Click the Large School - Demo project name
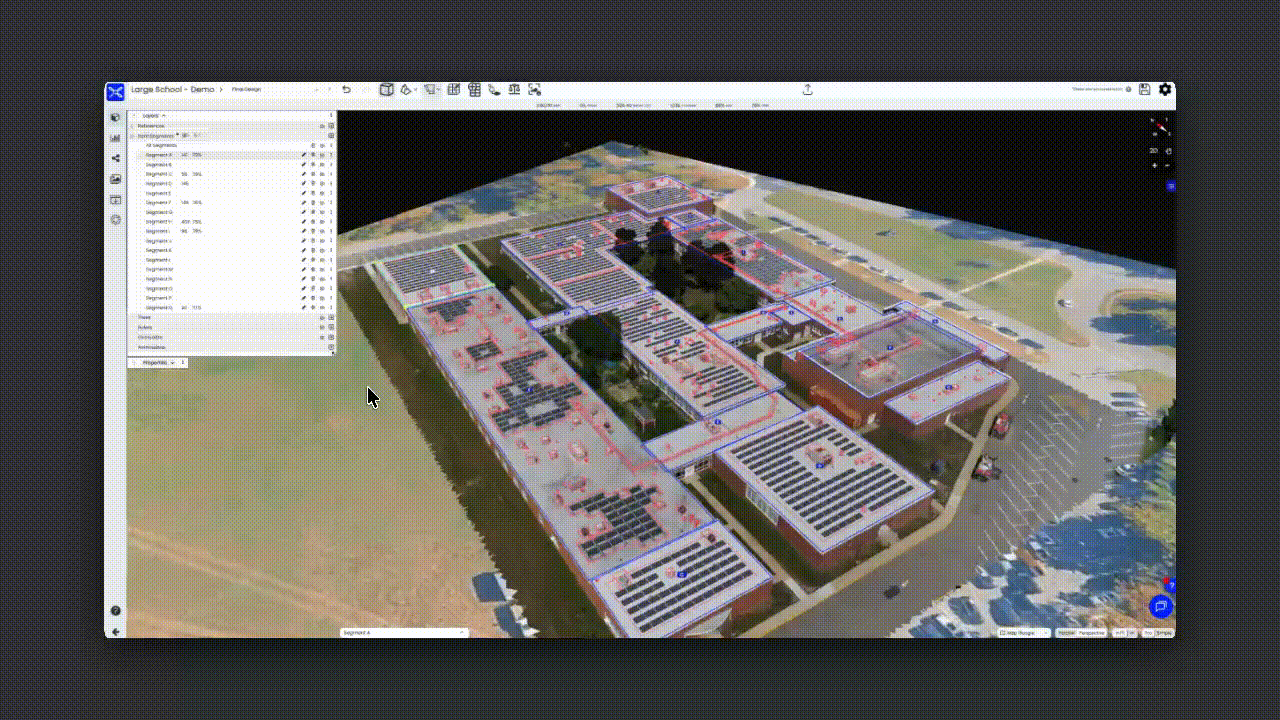 pyautogui.click(x=172, y=90)
